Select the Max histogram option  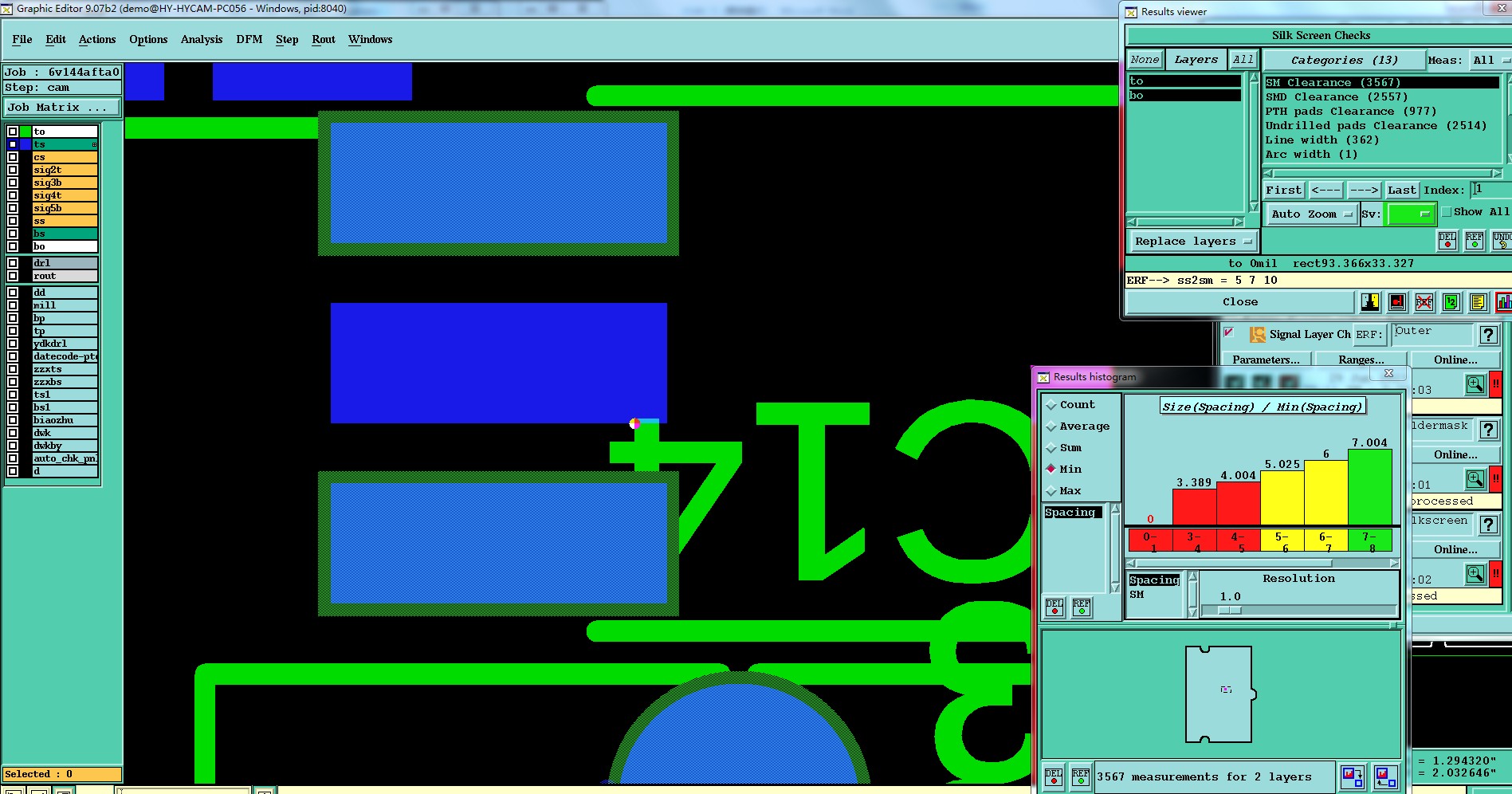pos(1064,491)
